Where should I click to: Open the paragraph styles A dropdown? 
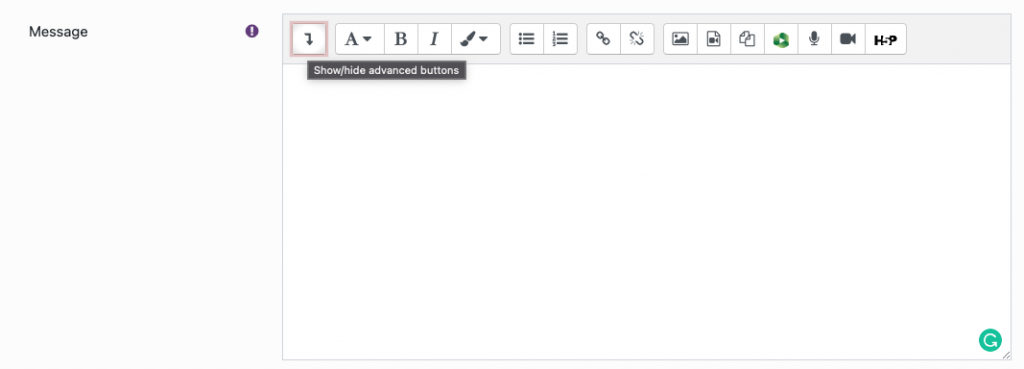[360, 39]
